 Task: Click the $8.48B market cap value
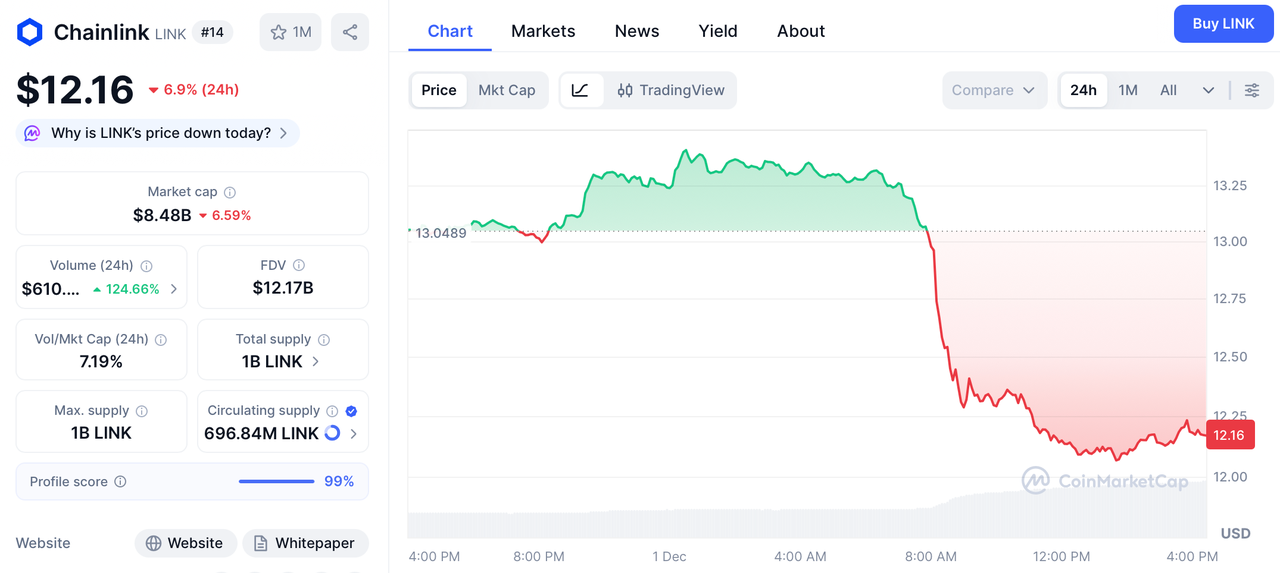[162, 215]
